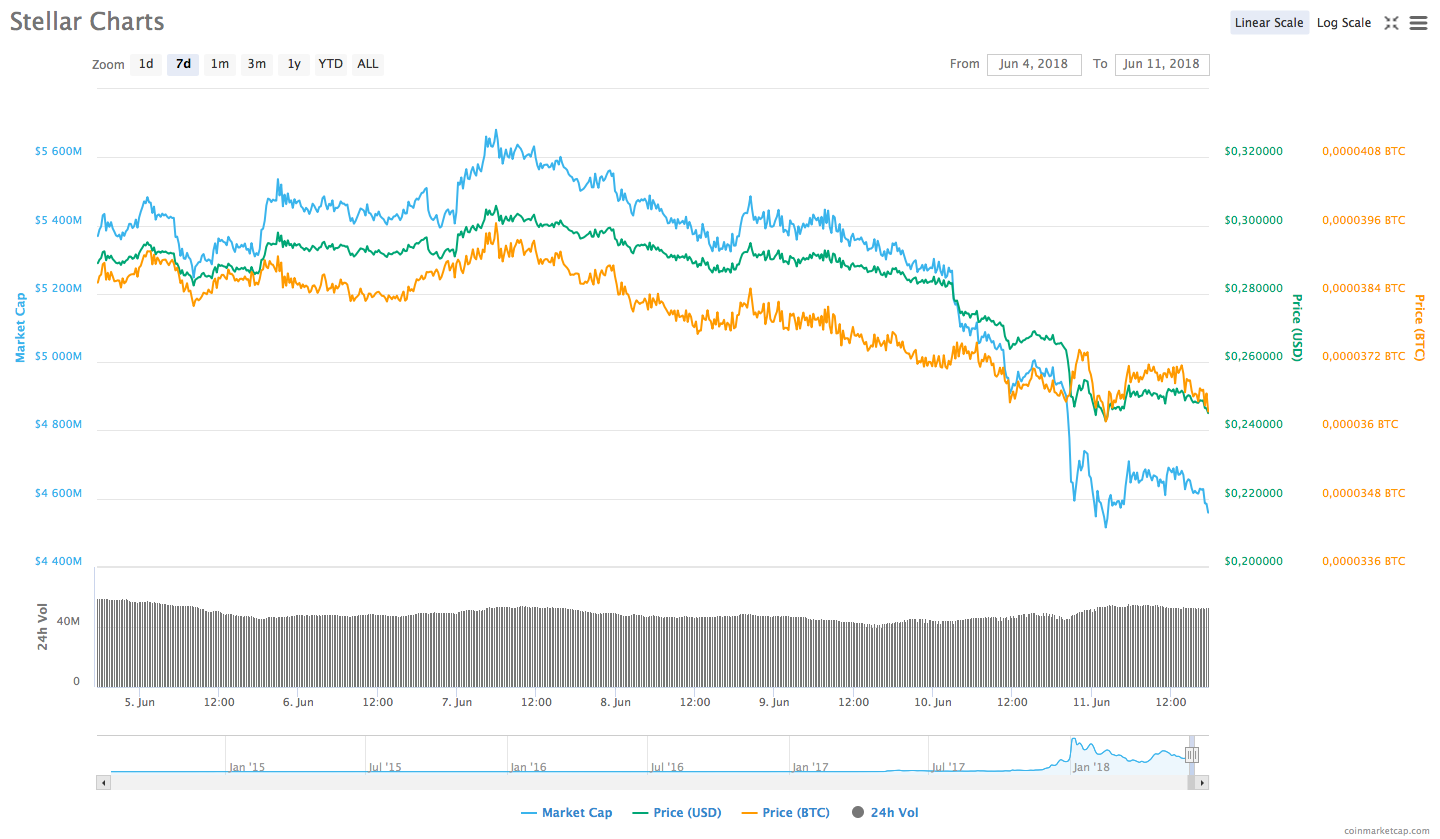Click the 0,0000336 BTC axis label
1440x839 pixels.
coord(1363,562)
